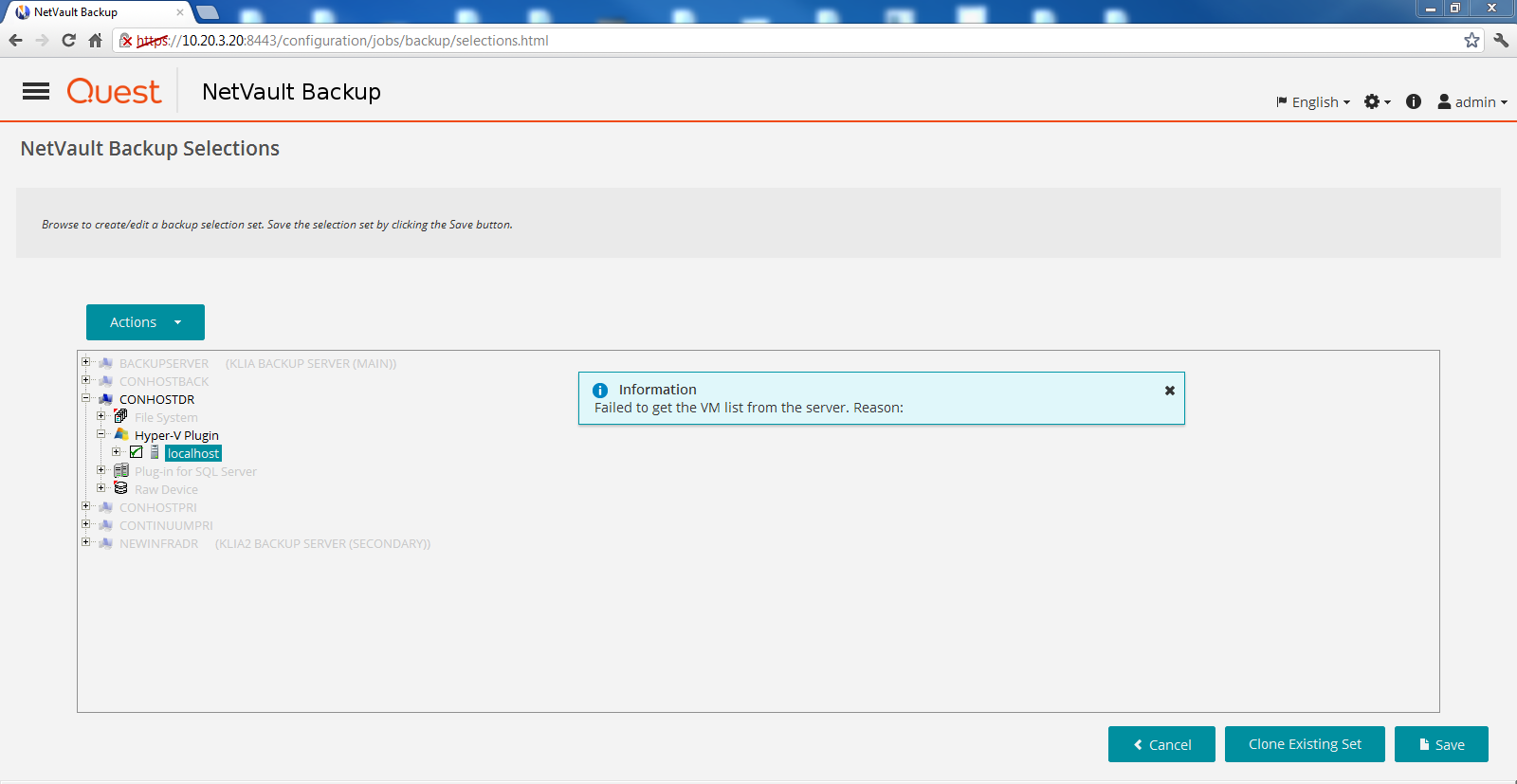Open the hamburger navigation menu
Screen dimensions: 1517x784
(x=36, y=91)
